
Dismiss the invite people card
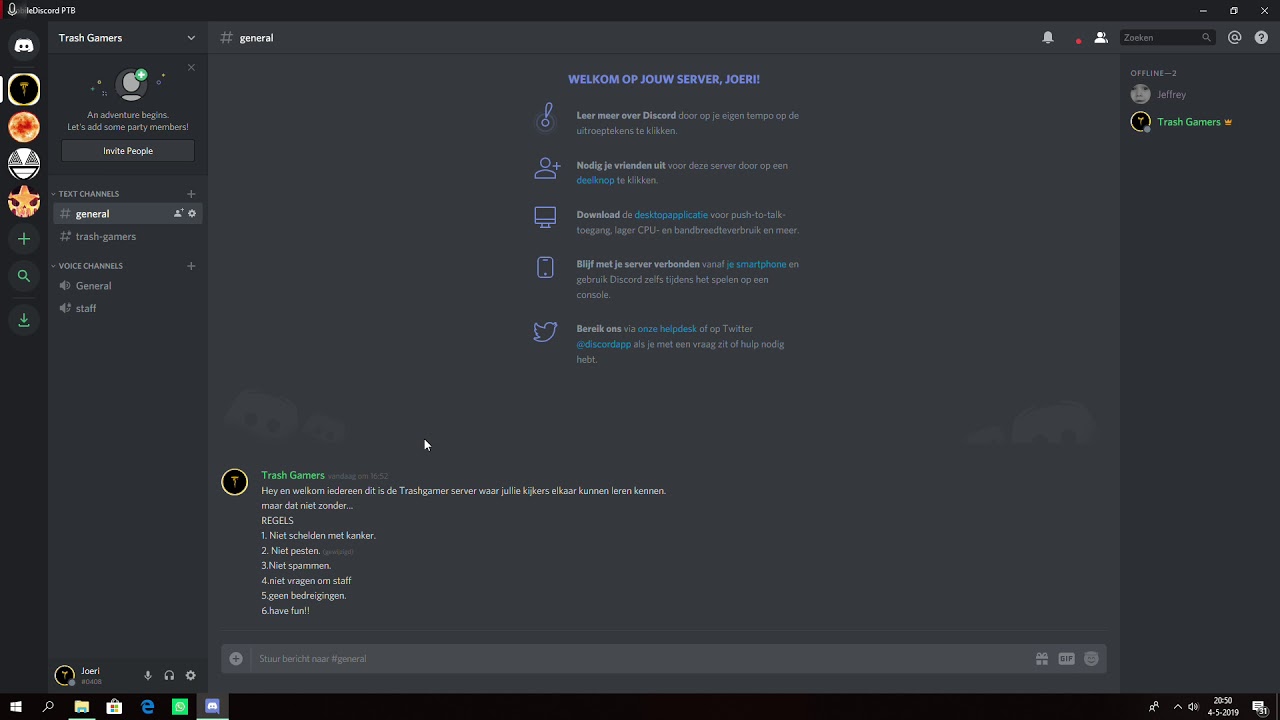tap(191, 67)
